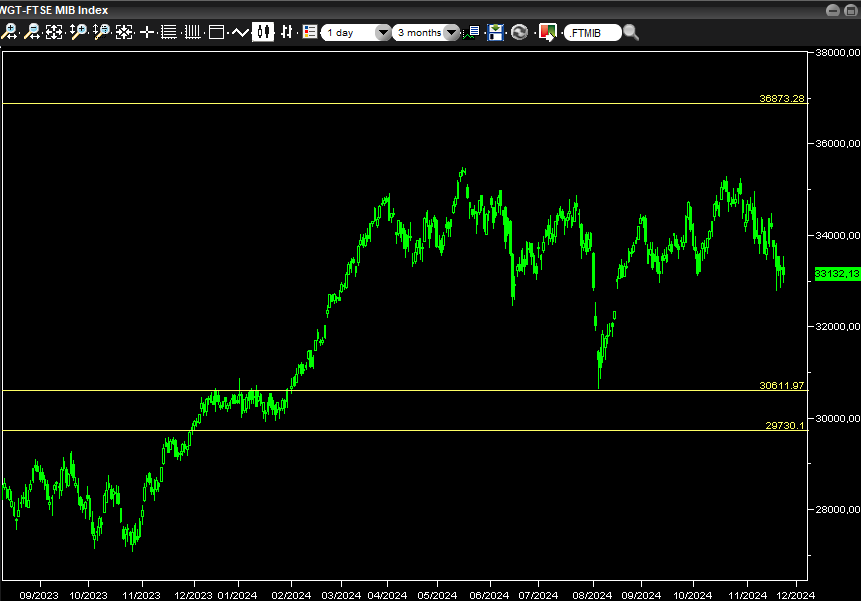Open the chart legend list icon

point(309,32)
